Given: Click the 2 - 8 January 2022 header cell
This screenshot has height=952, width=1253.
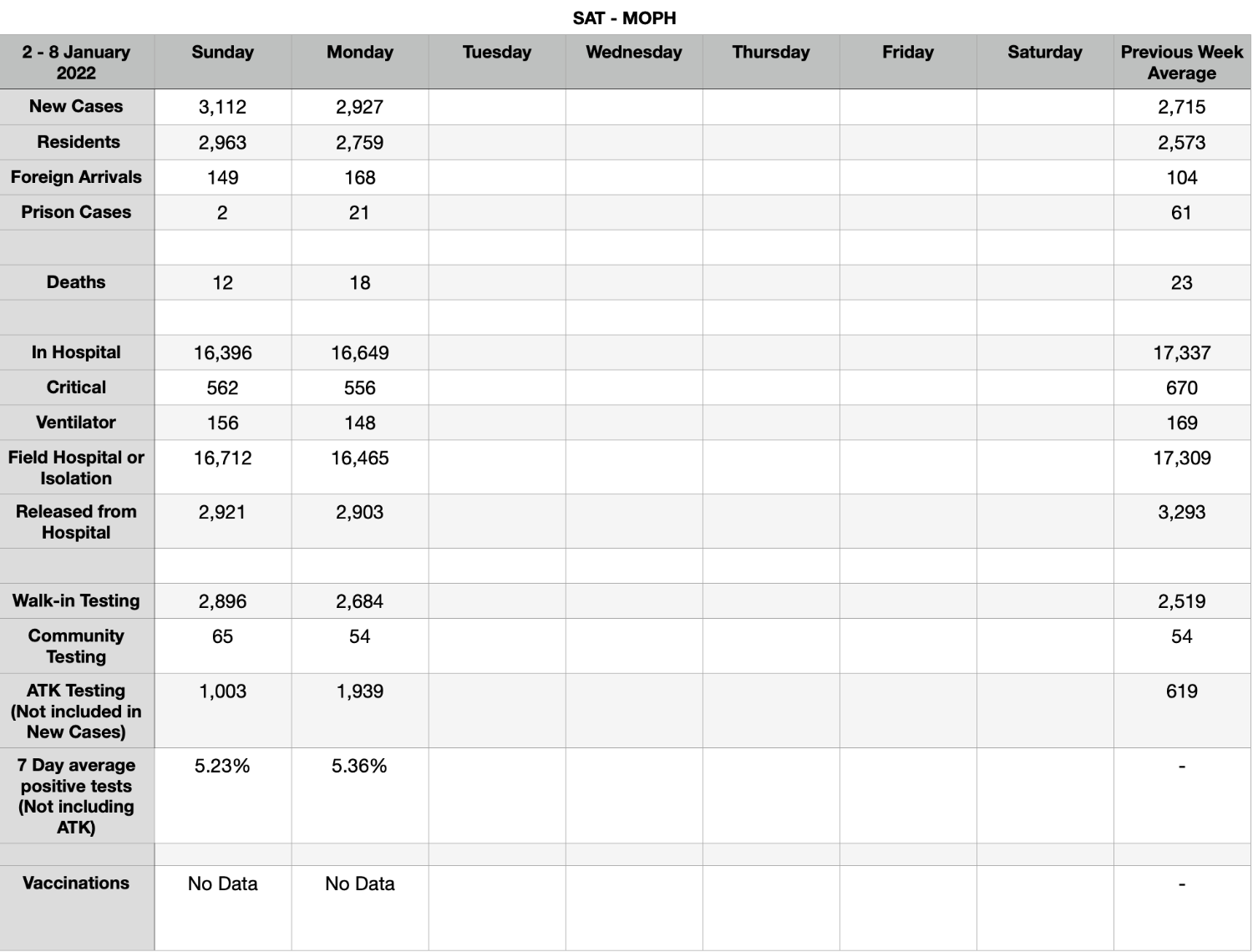Looking at the screenshot, I should 77,62.
